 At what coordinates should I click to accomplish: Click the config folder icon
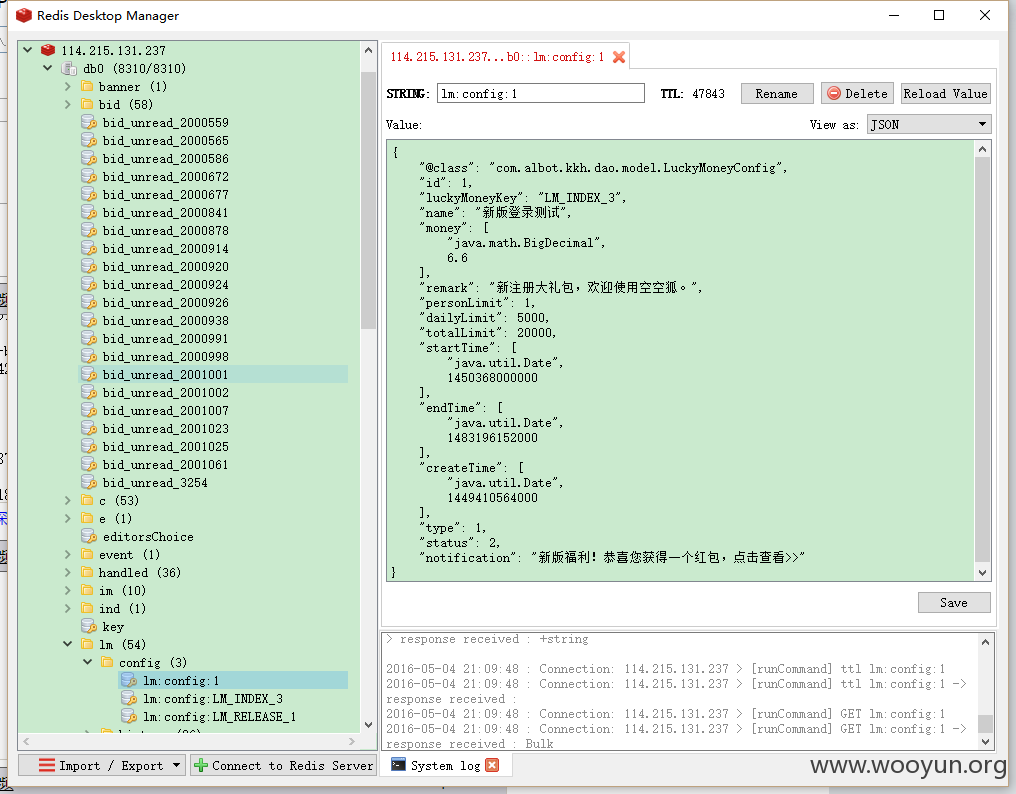[x=108, y=662]
